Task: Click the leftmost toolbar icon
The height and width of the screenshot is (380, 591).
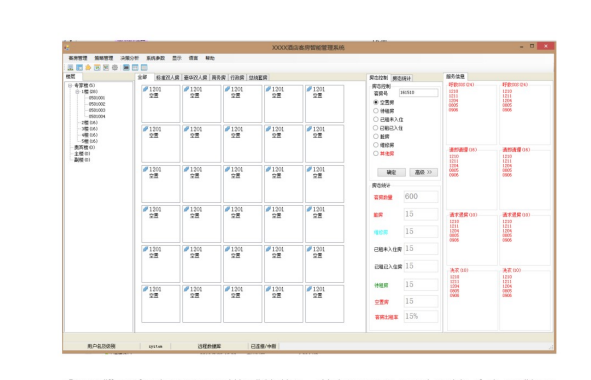Action: (70, 67)
